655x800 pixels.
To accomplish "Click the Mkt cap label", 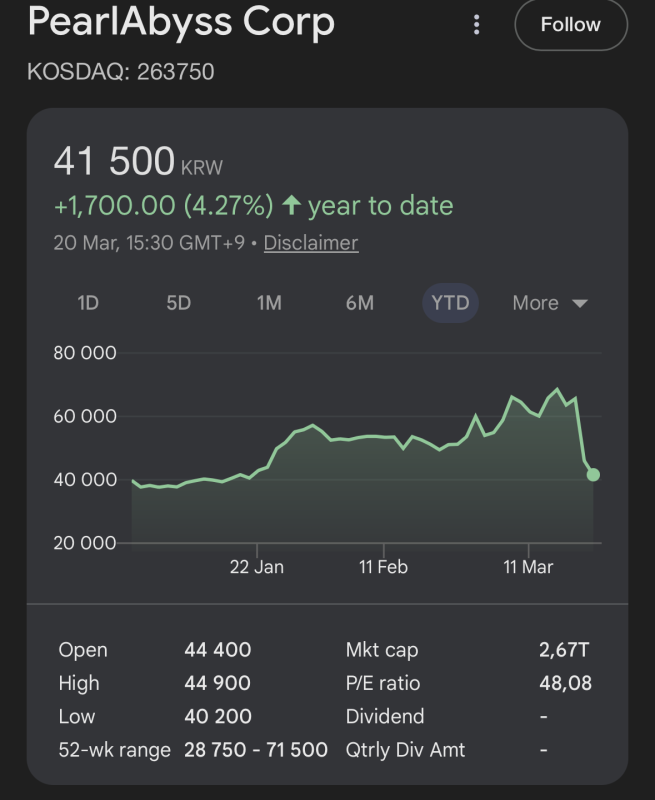I will click(x=382, y=650).
